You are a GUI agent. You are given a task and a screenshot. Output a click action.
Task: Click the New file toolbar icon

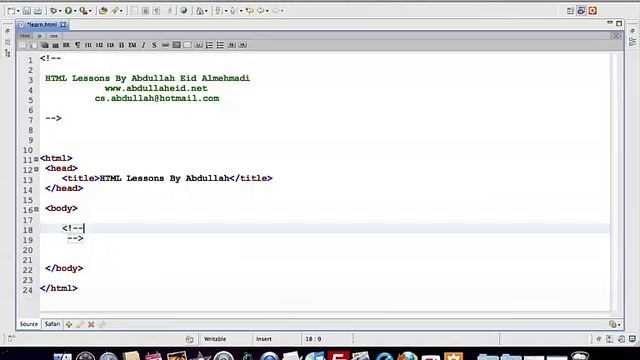pos(11,11)
